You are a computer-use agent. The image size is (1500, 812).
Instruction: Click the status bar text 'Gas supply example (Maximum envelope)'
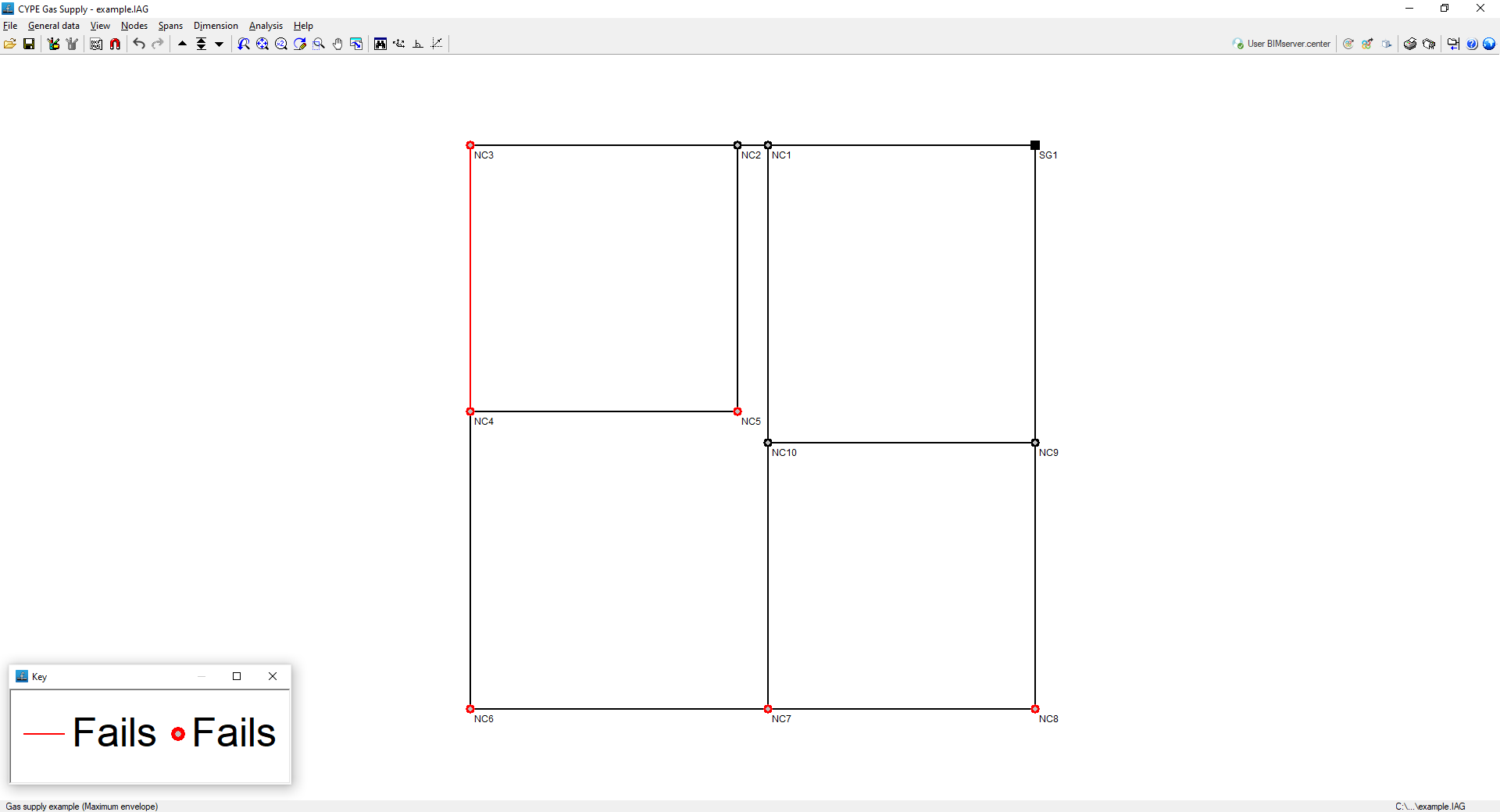82,807
